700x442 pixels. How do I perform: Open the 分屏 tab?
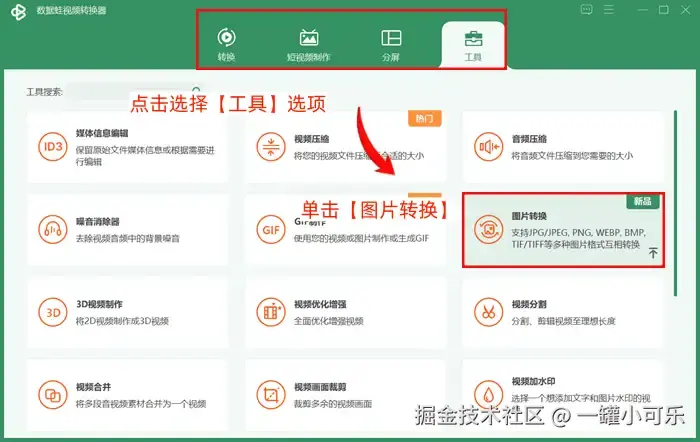point(391,45)
